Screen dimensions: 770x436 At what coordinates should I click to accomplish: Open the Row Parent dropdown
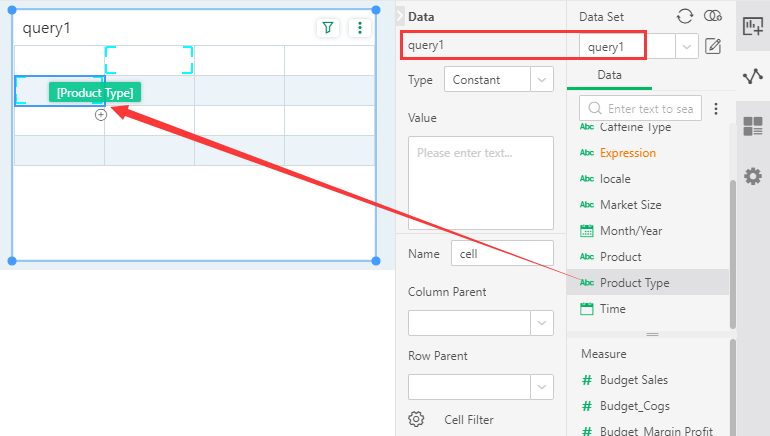[541, 387]
